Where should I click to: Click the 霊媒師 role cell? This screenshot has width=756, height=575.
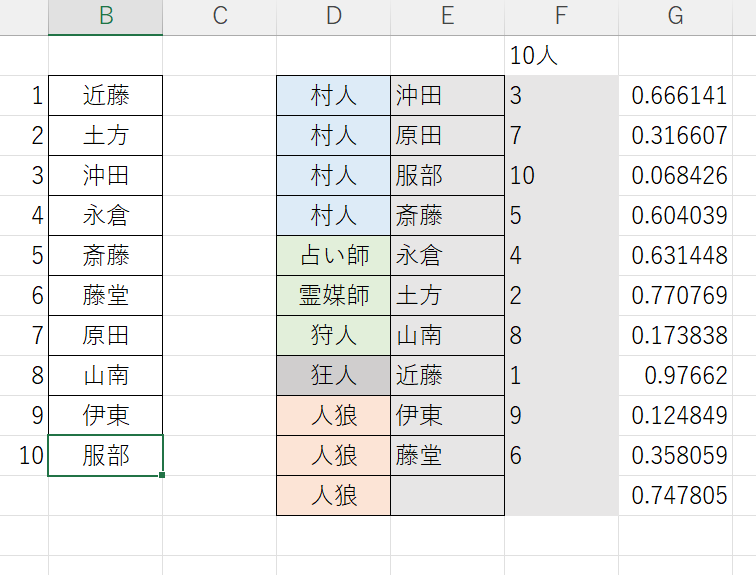[x=333, y=296]
